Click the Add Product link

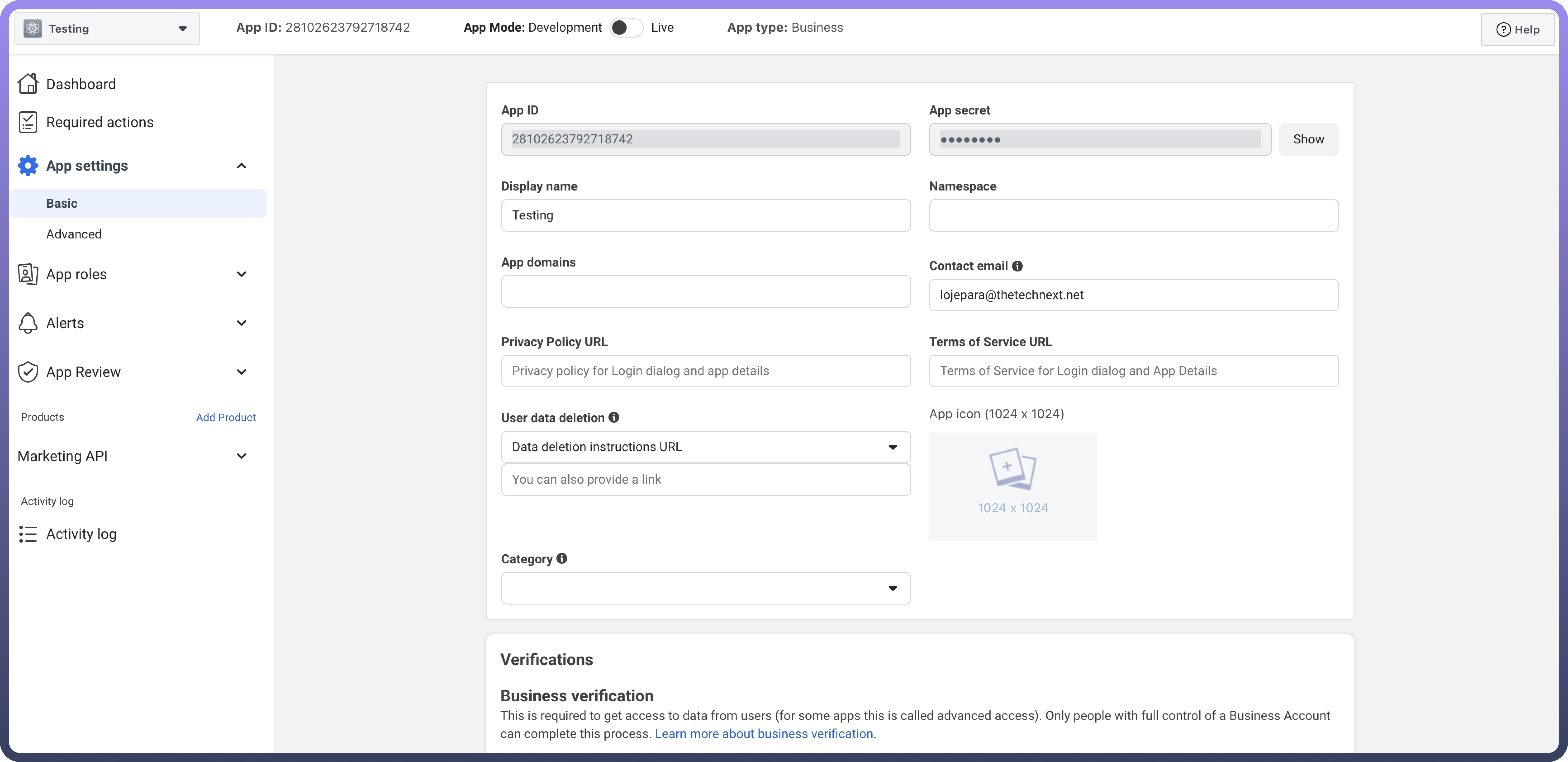(225, 417)
